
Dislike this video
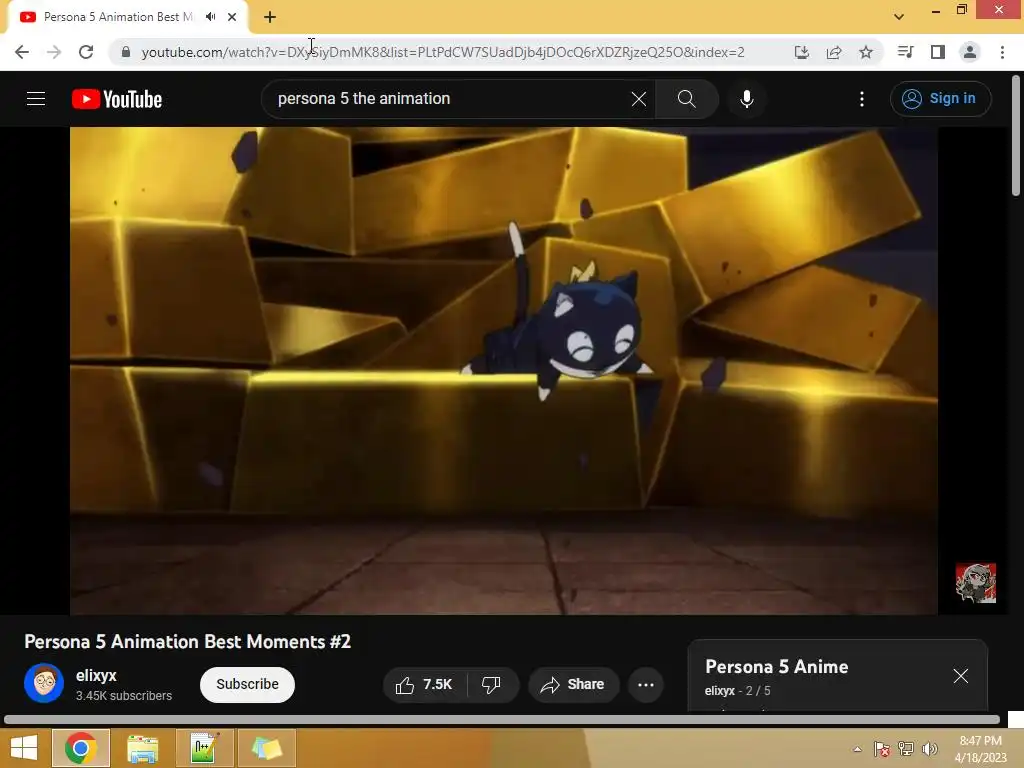pos(492,684)
